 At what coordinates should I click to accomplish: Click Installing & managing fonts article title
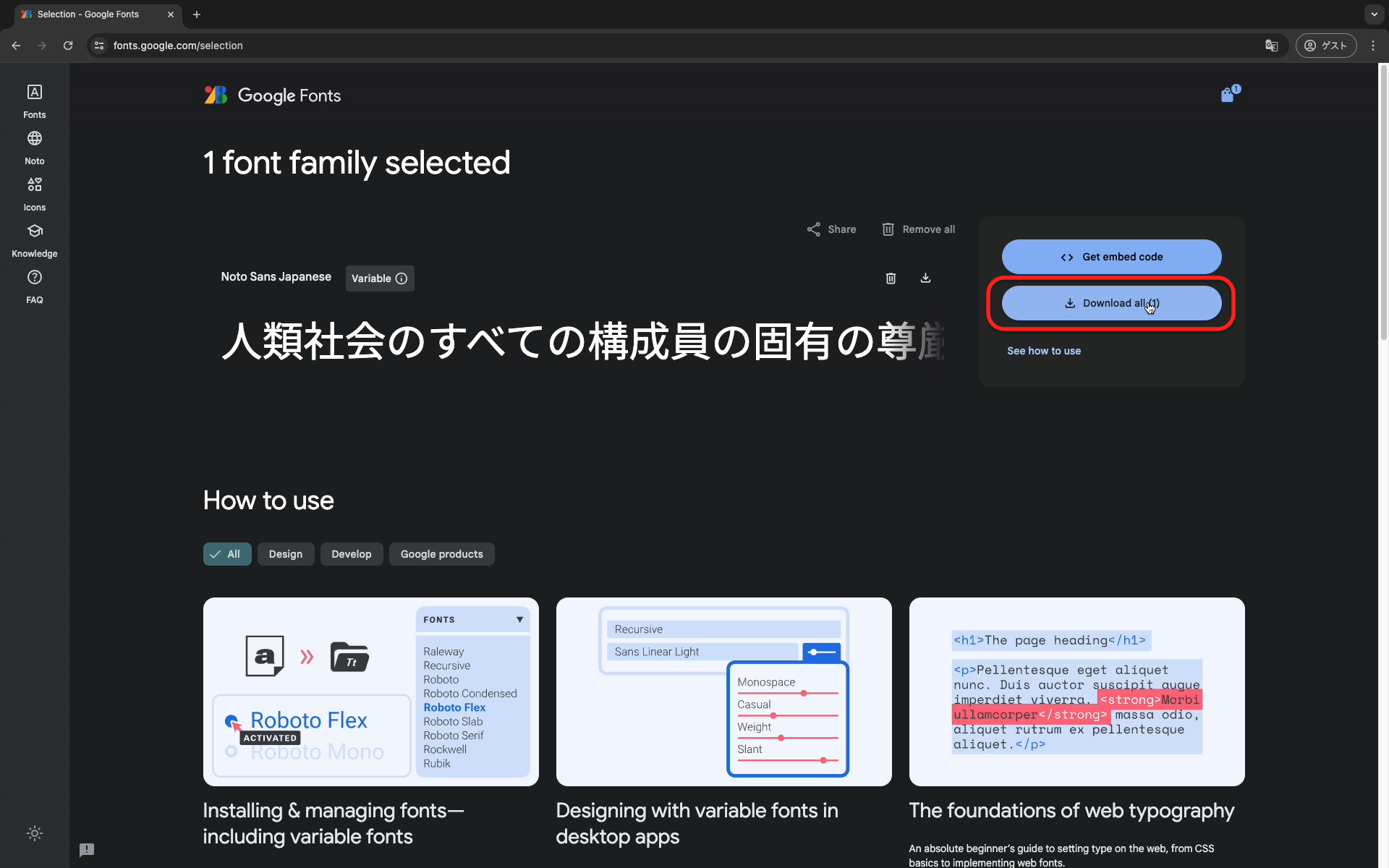coord(334,823)
